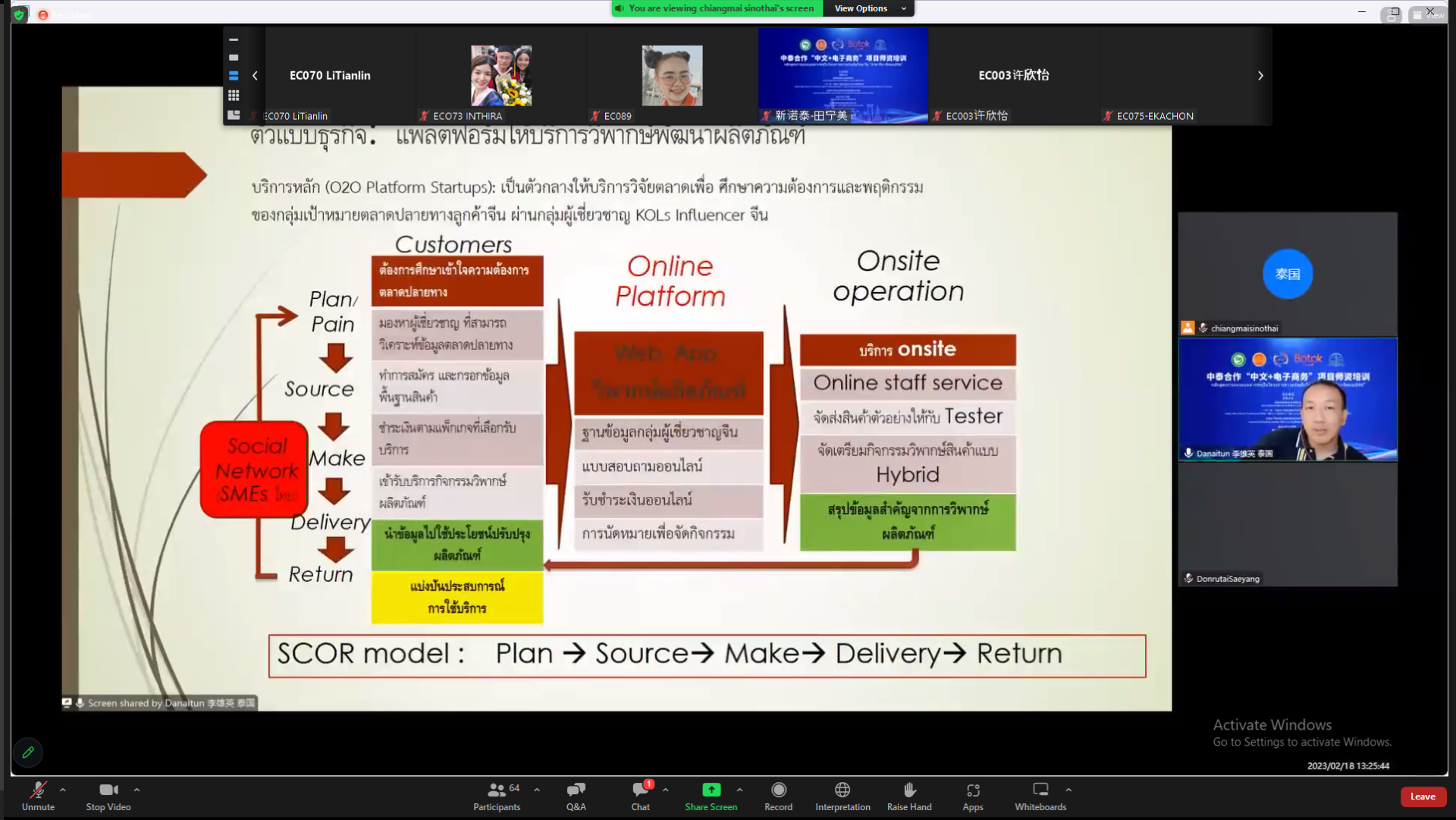Click the green encryption shield icon
This screenshot has width=1456, height=820.
[20, 14]
